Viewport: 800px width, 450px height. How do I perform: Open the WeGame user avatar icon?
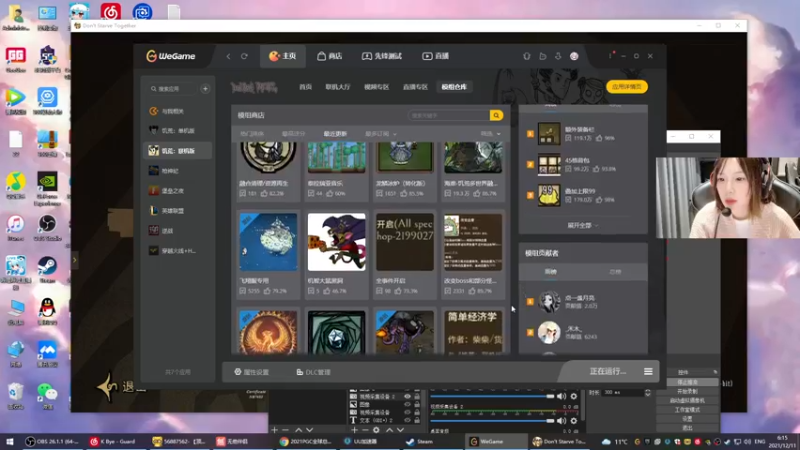[x=574, y=56]
